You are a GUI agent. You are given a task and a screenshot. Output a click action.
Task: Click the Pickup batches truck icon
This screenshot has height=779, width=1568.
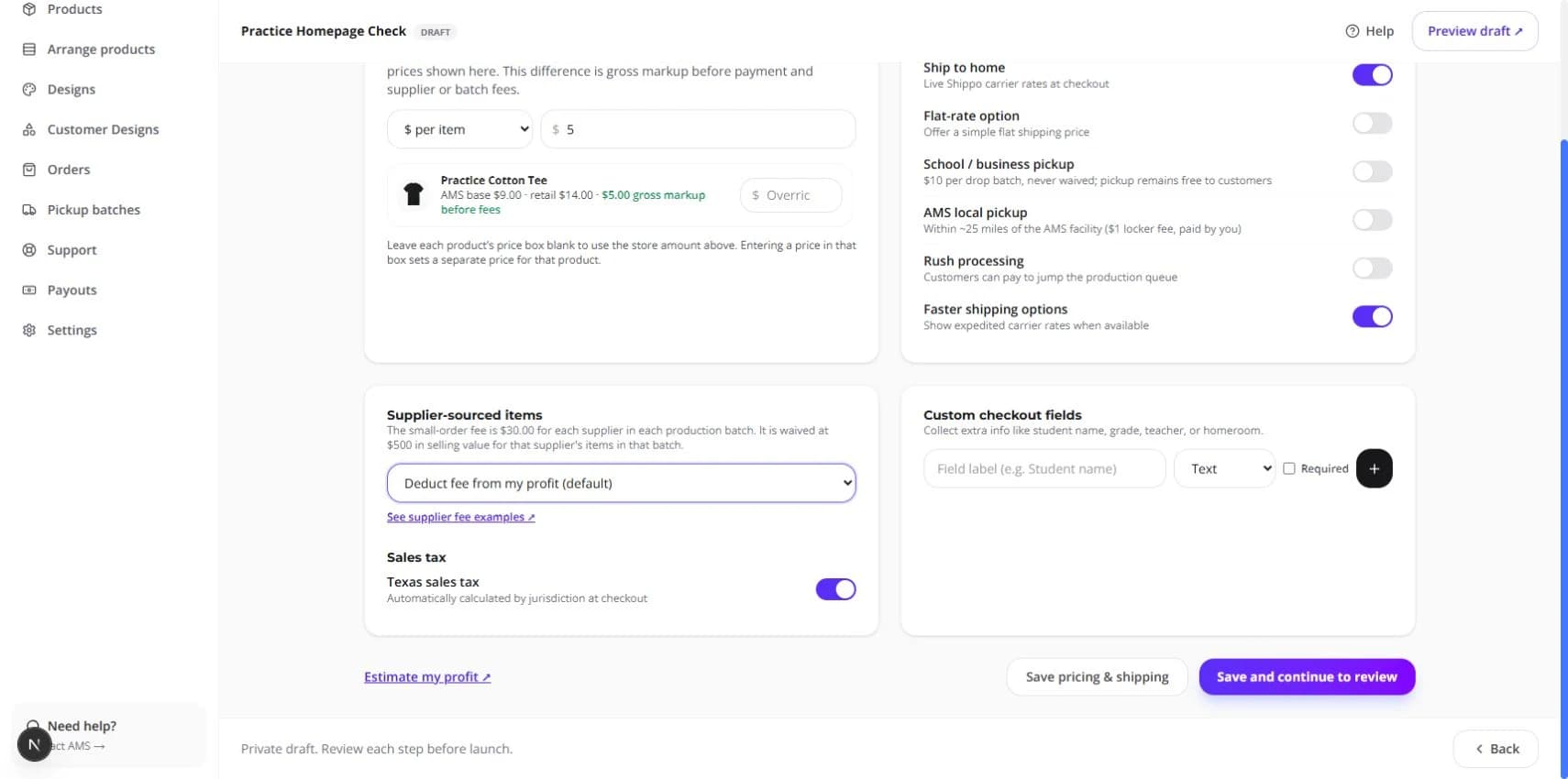29,210
